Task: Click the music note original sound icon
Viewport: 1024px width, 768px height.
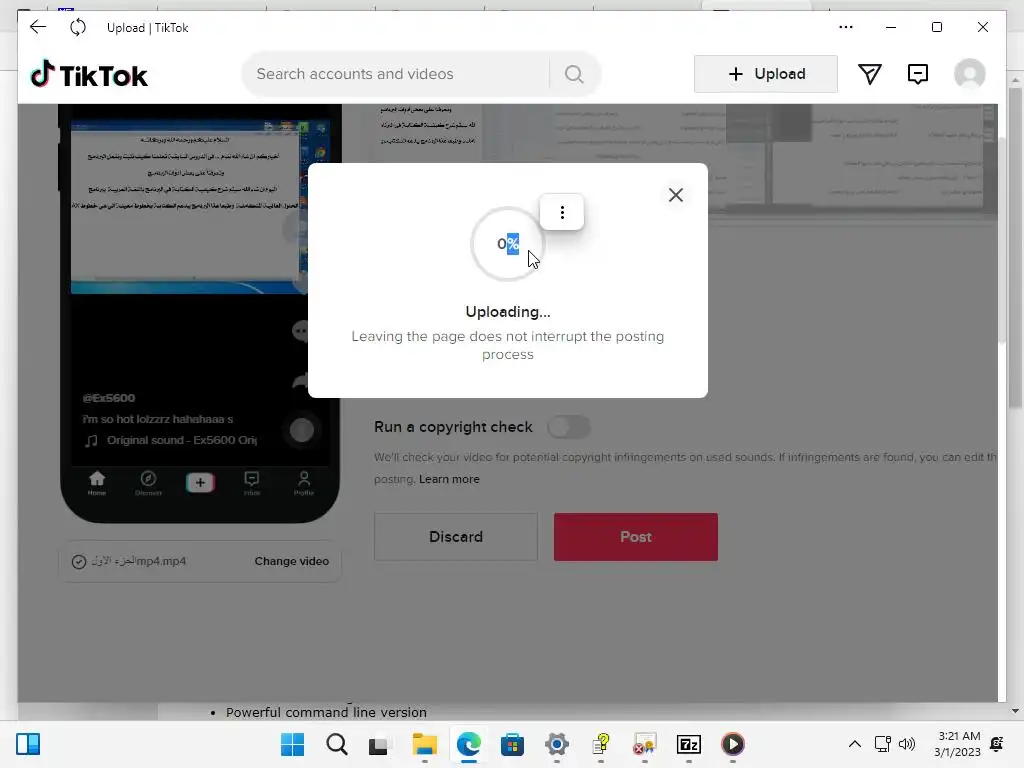Action: (91, 441)
